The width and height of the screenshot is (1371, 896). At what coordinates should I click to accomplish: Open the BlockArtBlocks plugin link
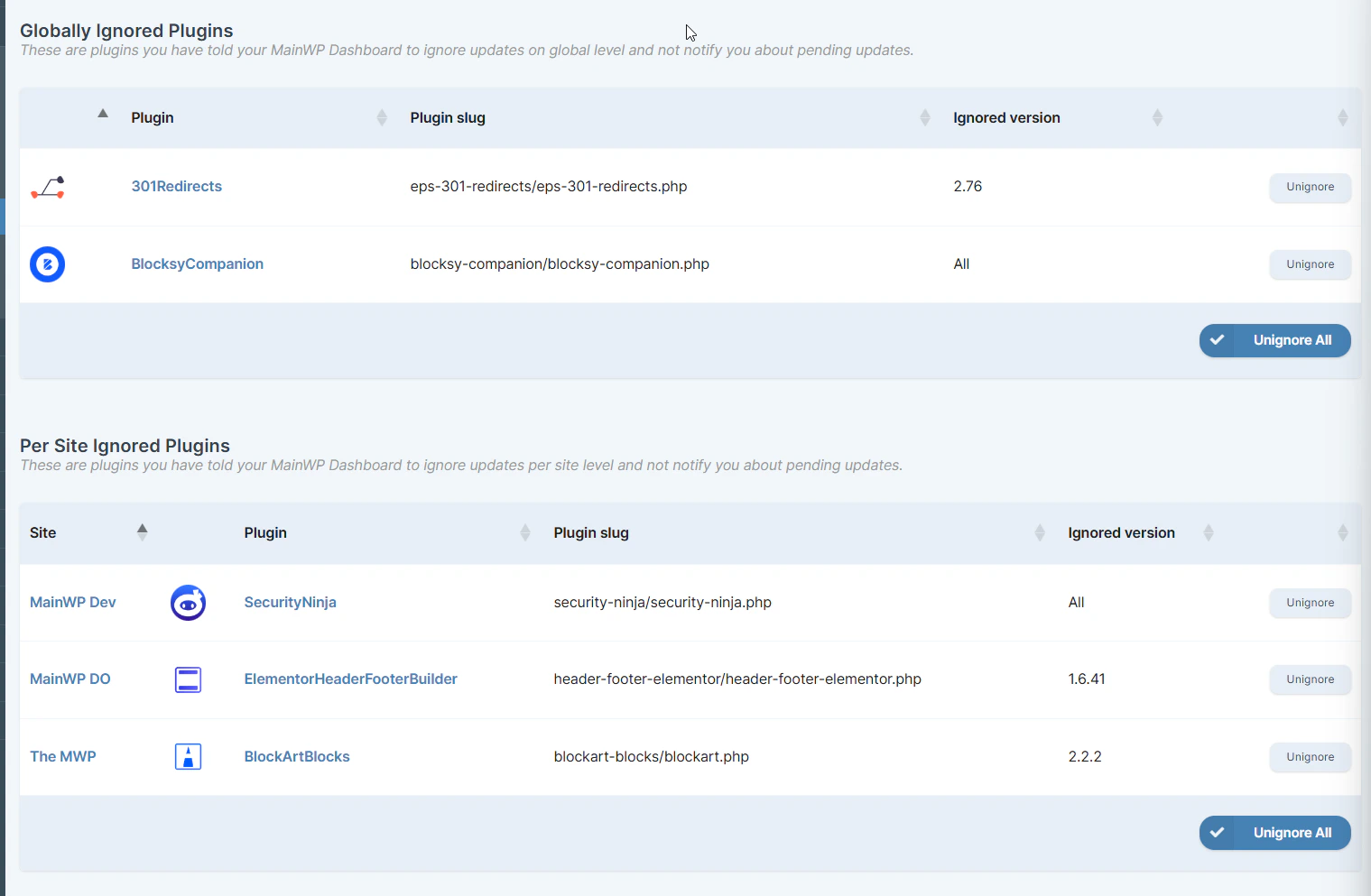pos(297,756)
